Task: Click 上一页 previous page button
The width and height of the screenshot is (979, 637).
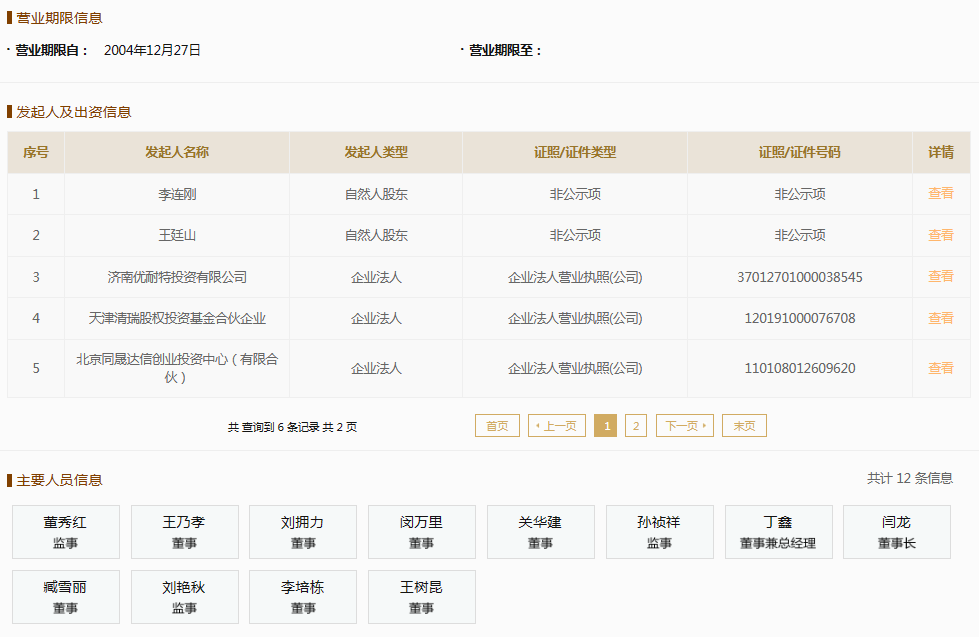Action: tap(556, 426)
